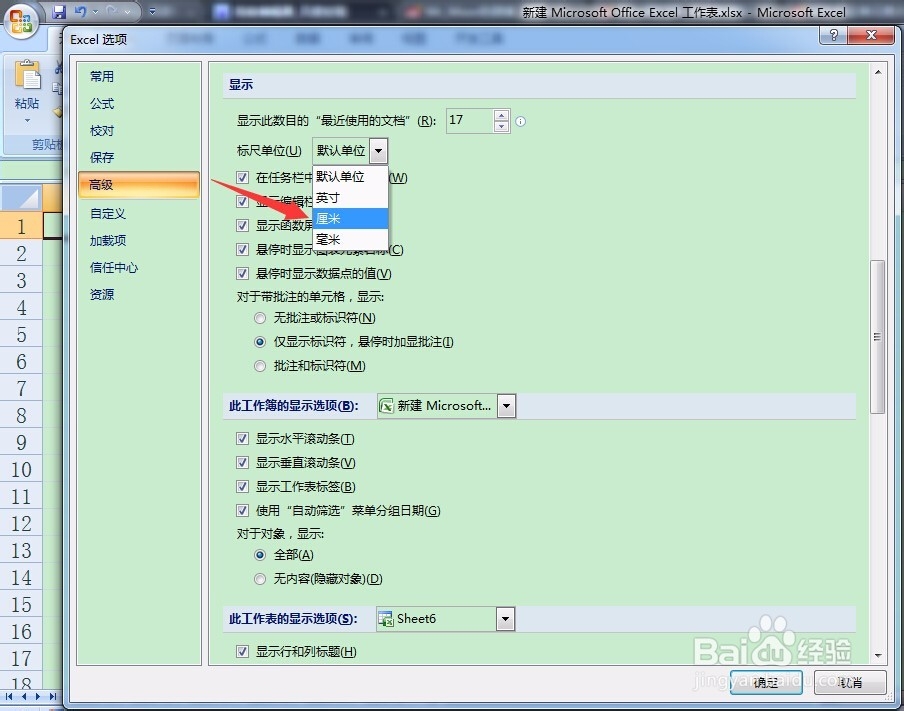Click the recent documents number field

tap(470, 121)
